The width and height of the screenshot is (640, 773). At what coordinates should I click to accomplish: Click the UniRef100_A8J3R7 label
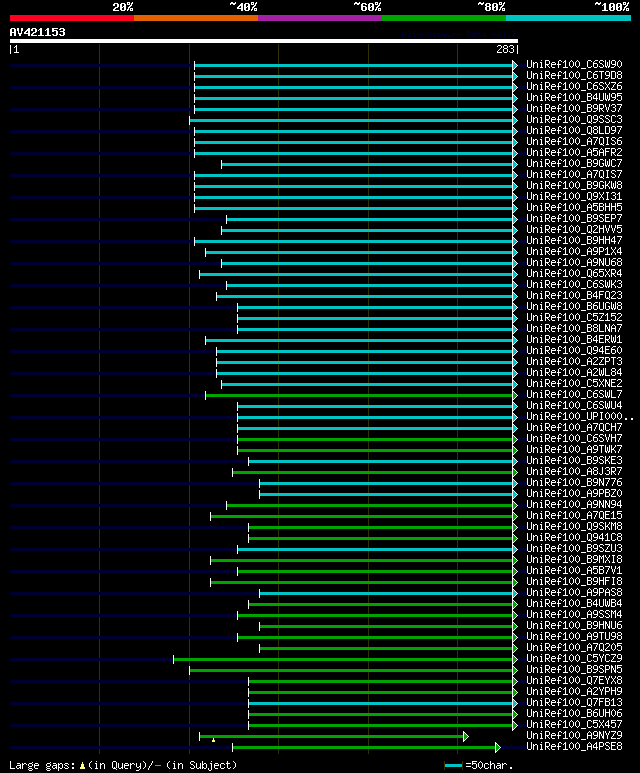[x=574, y=471]
